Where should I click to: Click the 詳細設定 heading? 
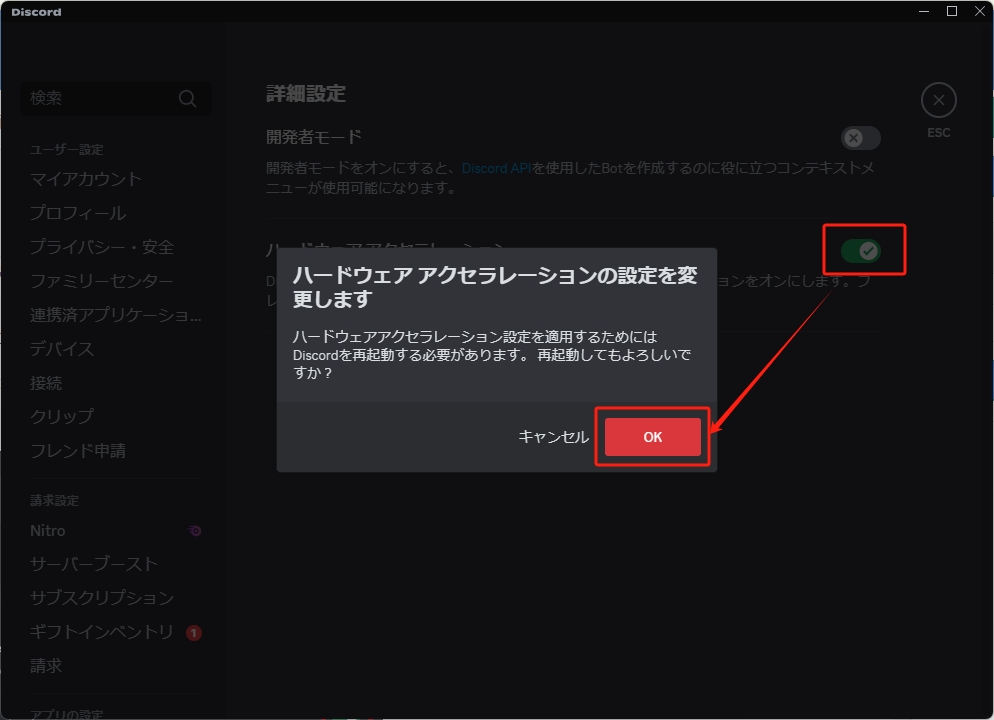[x=306, y=94]
